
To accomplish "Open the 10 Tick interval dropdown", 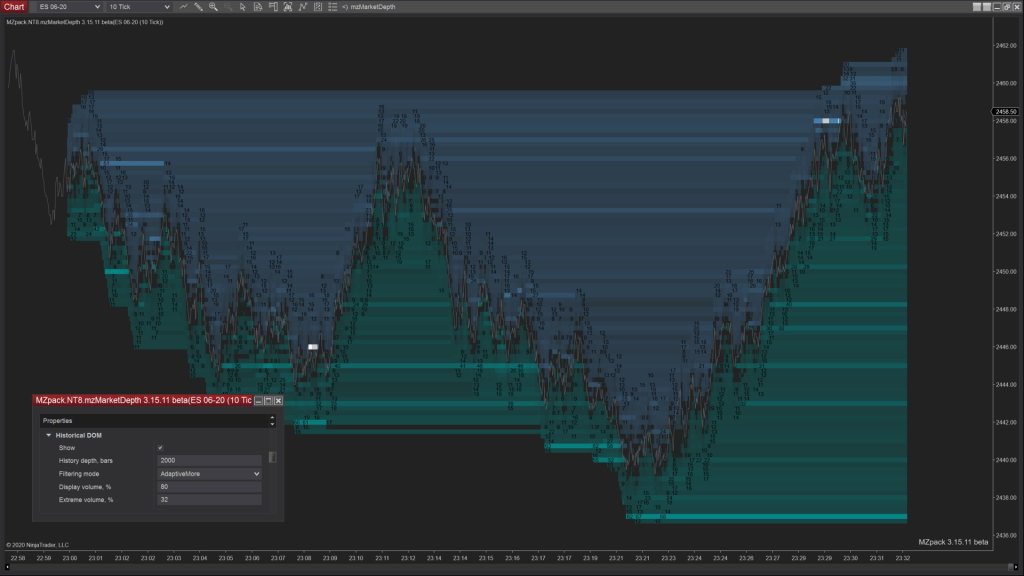I will 139,7.
